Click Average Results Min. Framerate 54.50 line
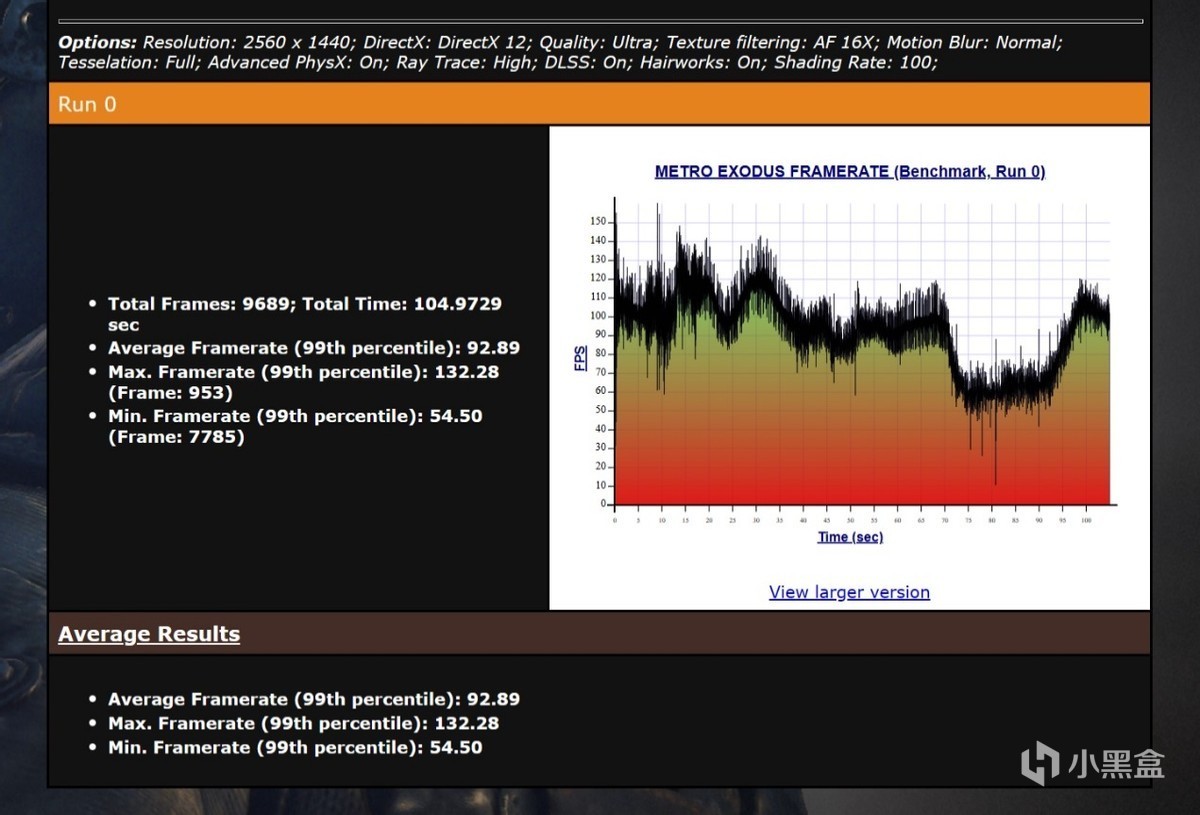Image resolution: width=1200 pixels, height=815 pixels. click(x=295, y=747)
